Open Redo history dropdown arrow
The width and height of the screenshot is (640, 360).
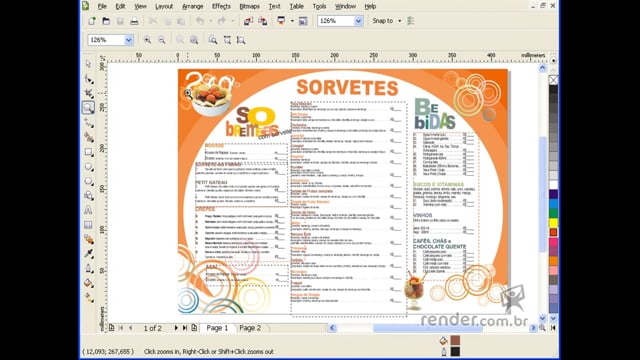pyautogui.click(x=233, y=21)
